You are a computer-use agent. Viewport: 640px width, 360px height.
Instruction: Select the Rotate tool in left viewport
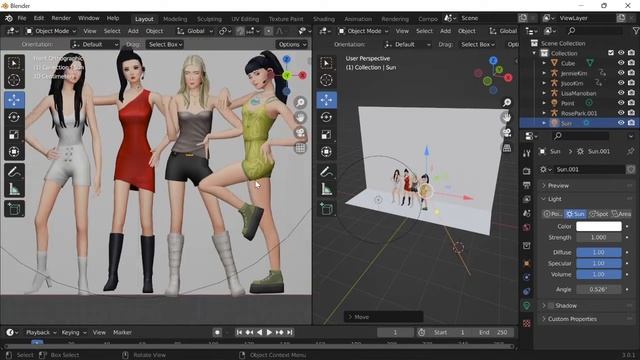[x=14, y=118]
